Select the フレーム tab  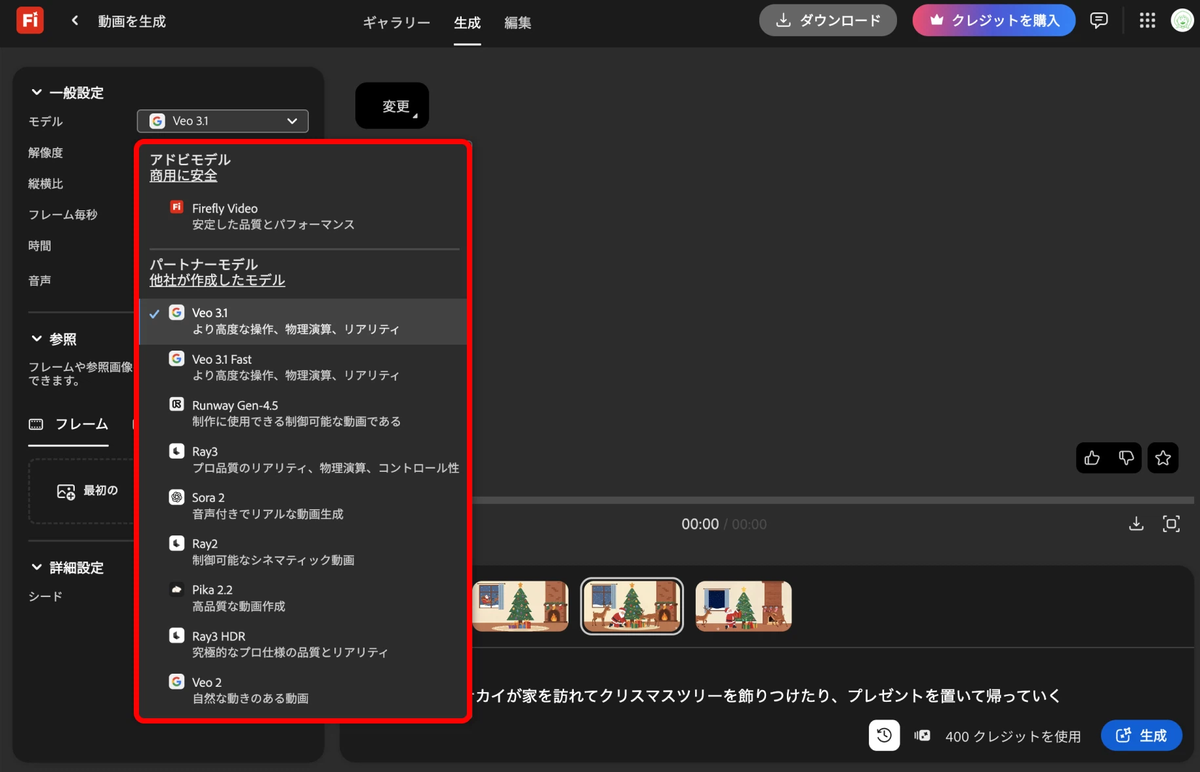click(x=68, y=424)
